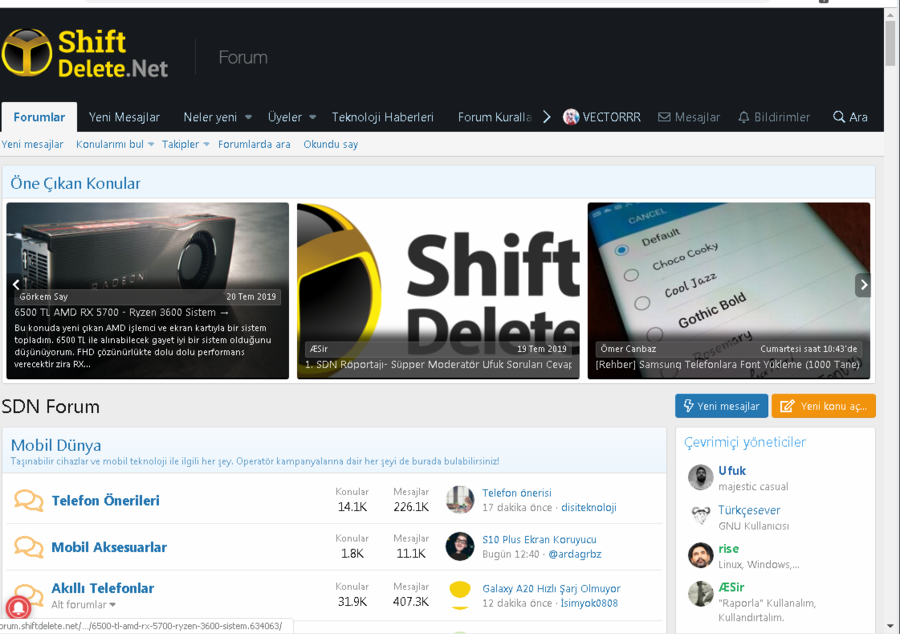The image size is (900, 634).
Task: Open Samsung Font Yükleme featured thumbnail
Action: coord(729,290)
